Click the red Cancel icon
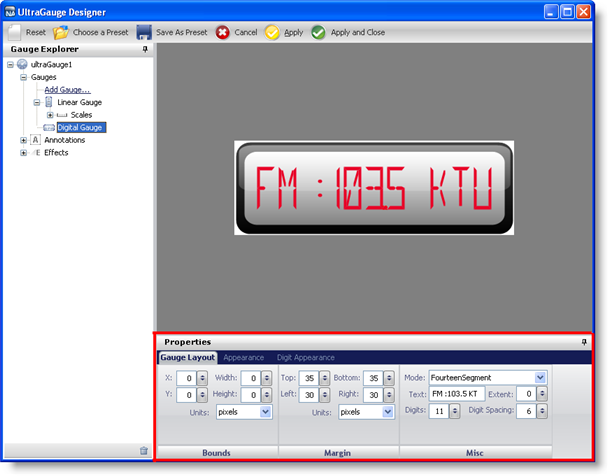The width and height of the screenshot is (609, 476). coord(223,32)
